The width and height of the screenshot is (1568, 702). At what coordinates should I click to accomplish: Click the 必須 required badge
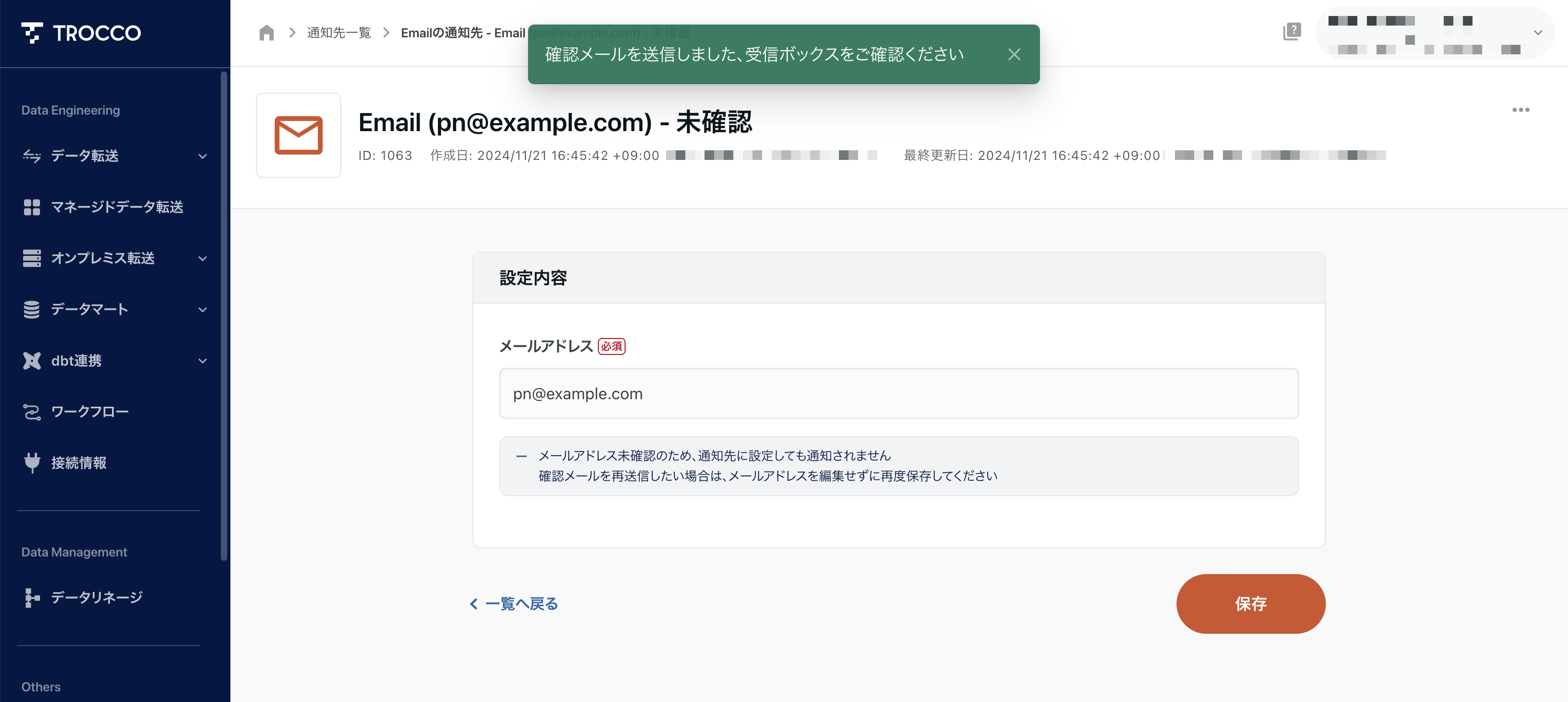pyautogui.click(x=611, y=346)
